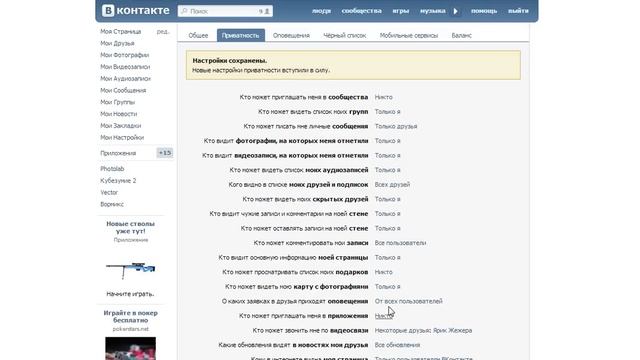The image size is (640, 360).
Task: Change Никто value for inviting to сообщества
Action: (x=383, y=98)
